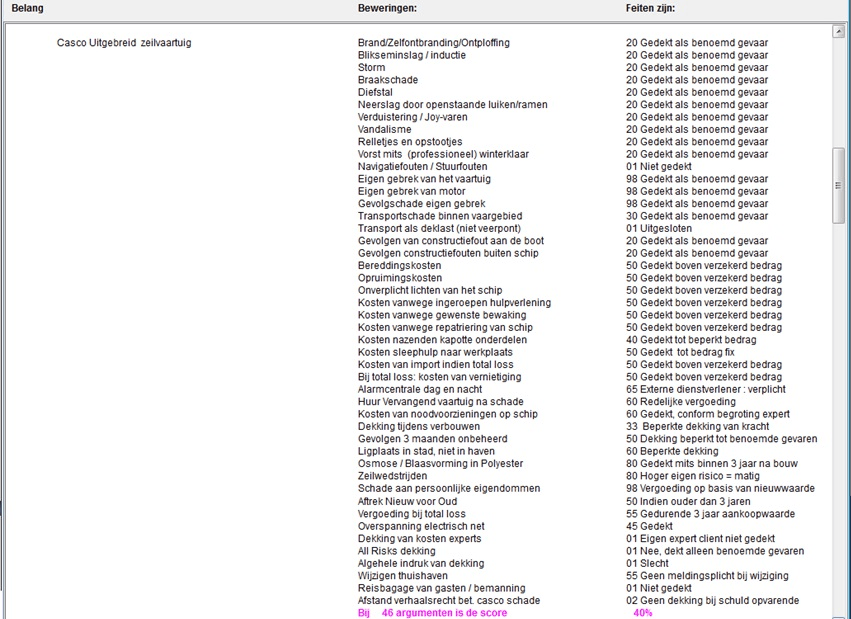Select the Brand/Zelfontbranding/Ontploffing row
Viewport: 851px width, 619px height.
click(434, 43)
